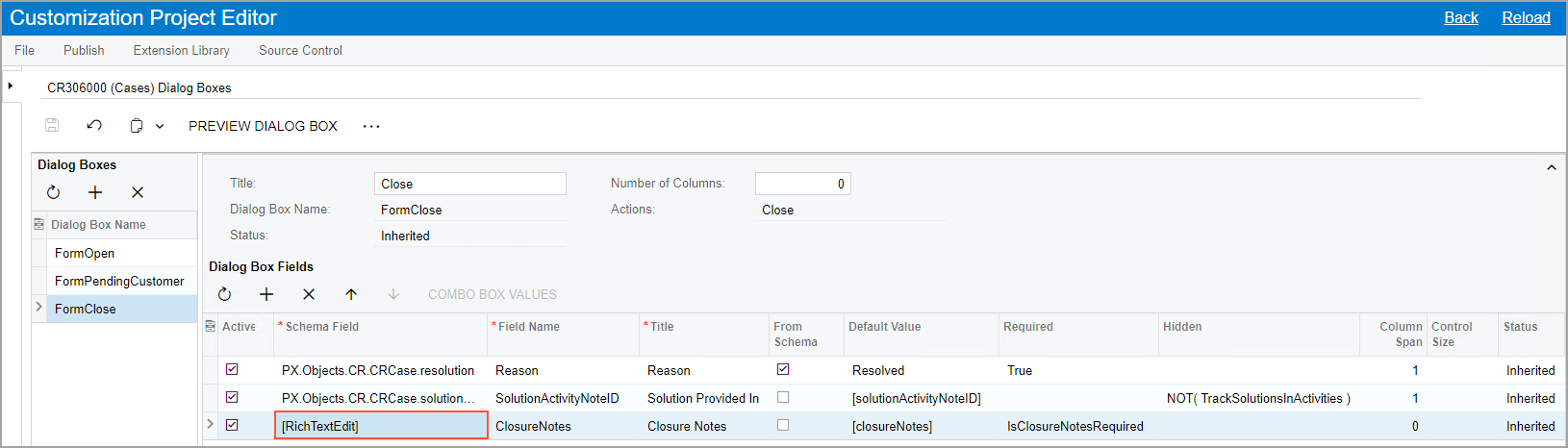The width and height of the screenshot is (1568, 448).
Task: Click the Save icon in the toolbar
Action: click(x=52, y=126)
